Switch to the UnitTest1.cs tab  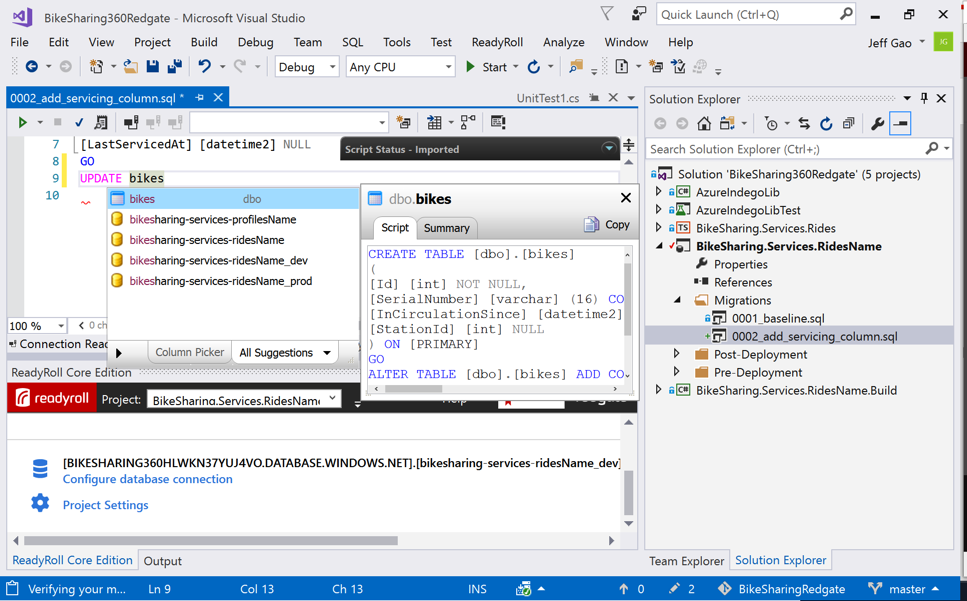pyautogui.click(x=548, y=98)
